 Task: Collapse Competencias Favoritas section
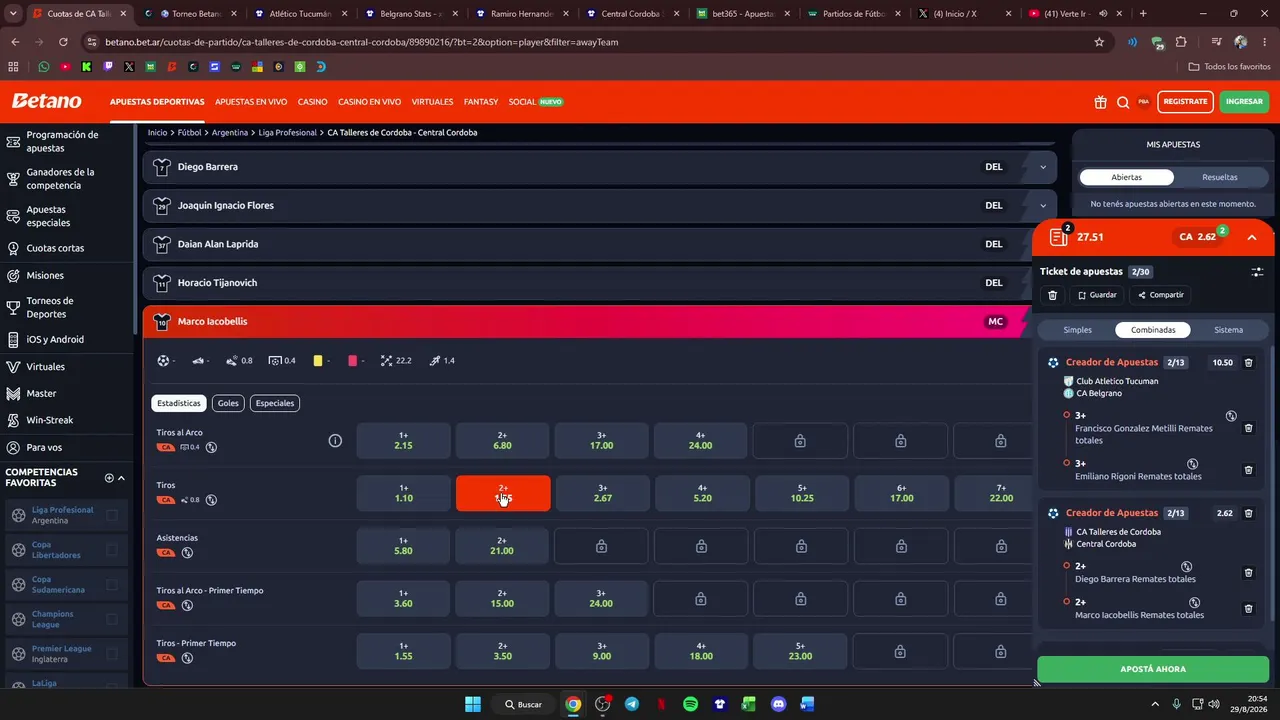click(x=122, y=478)
